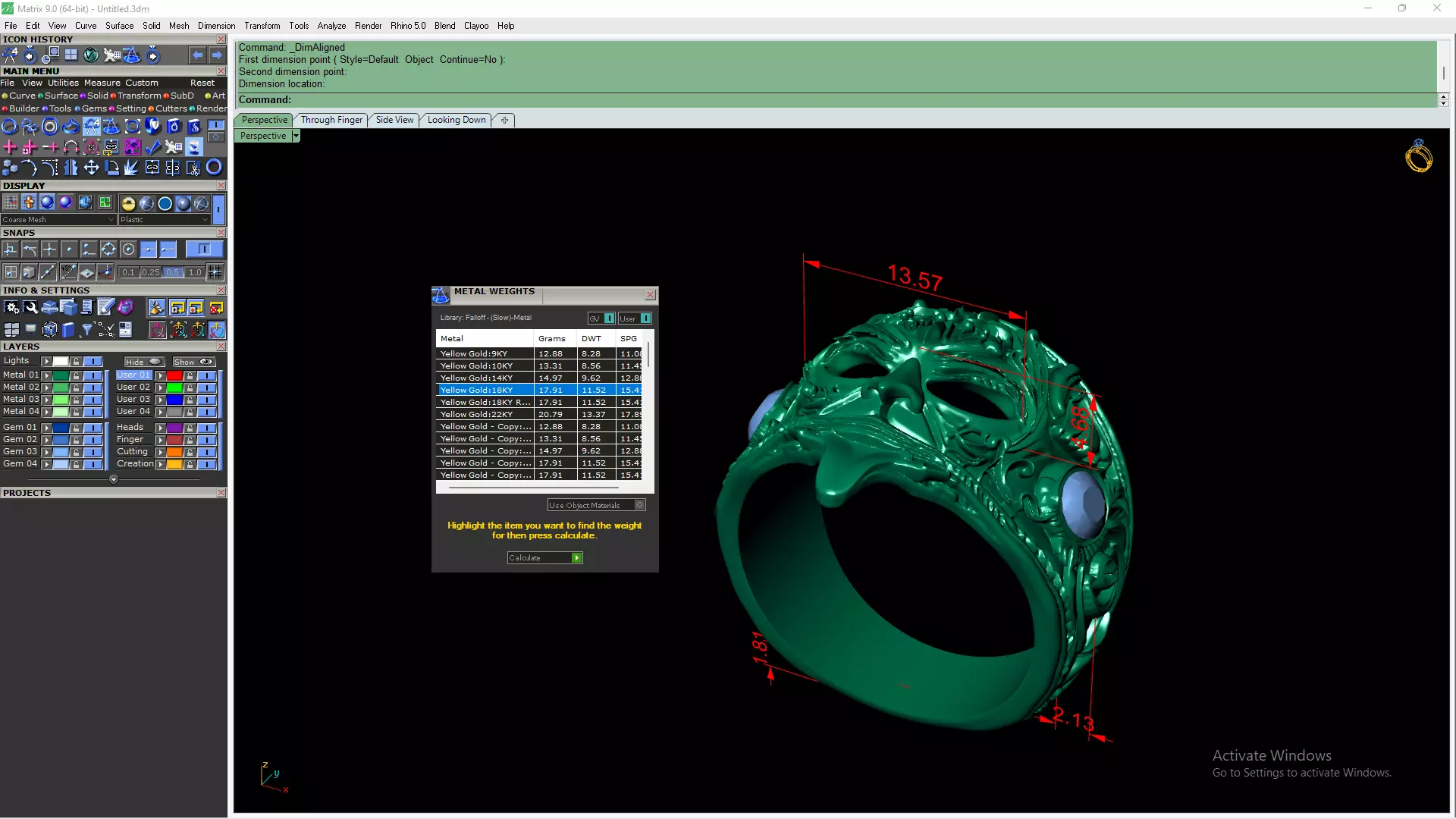Go forward with Icon History right arrow
1456x819 pixels.
[217, 55]
